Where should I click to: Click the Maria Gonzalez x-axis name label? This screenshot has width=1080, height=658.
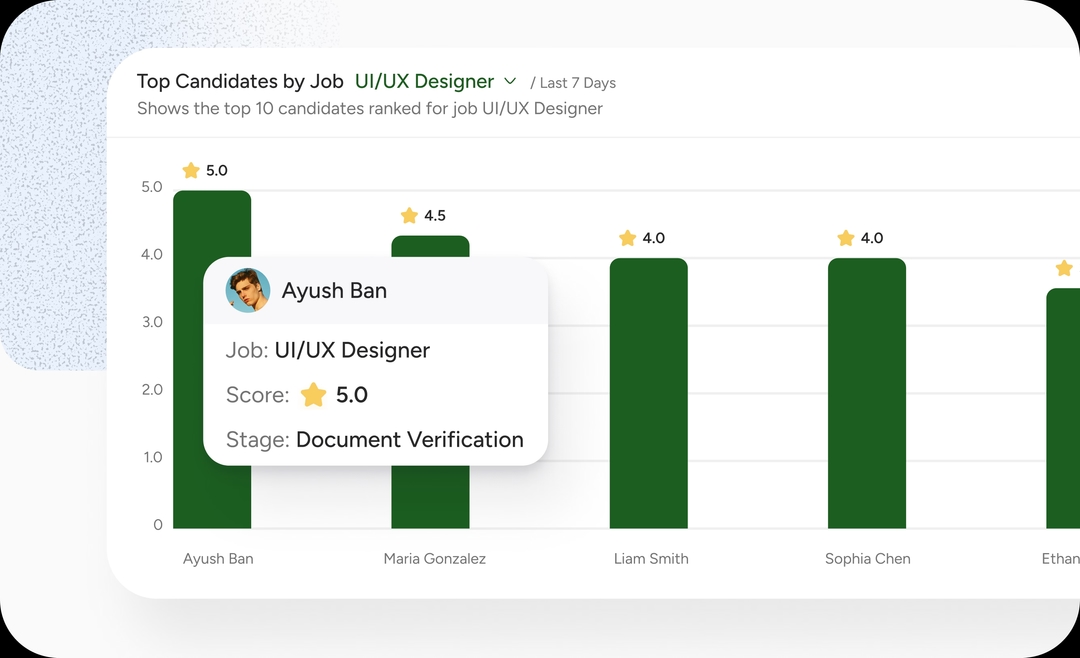435,559
